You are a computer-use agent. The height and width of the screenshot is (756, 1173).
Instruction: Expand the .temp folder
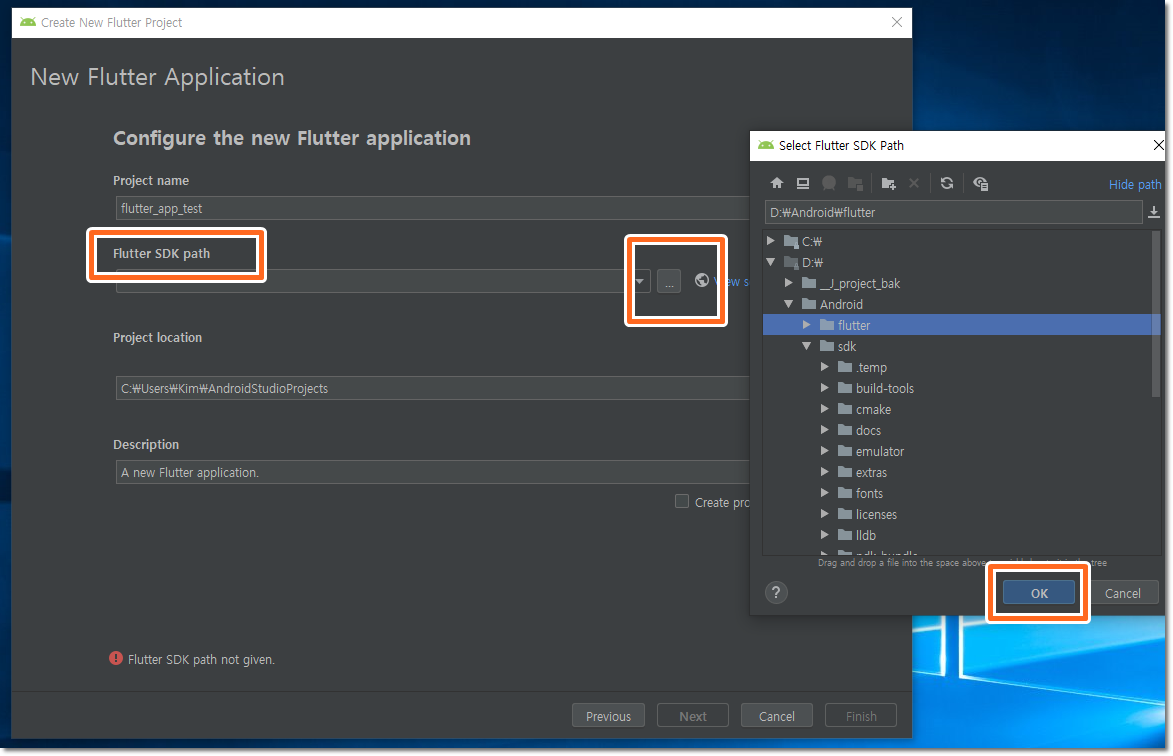pos(825,367)
